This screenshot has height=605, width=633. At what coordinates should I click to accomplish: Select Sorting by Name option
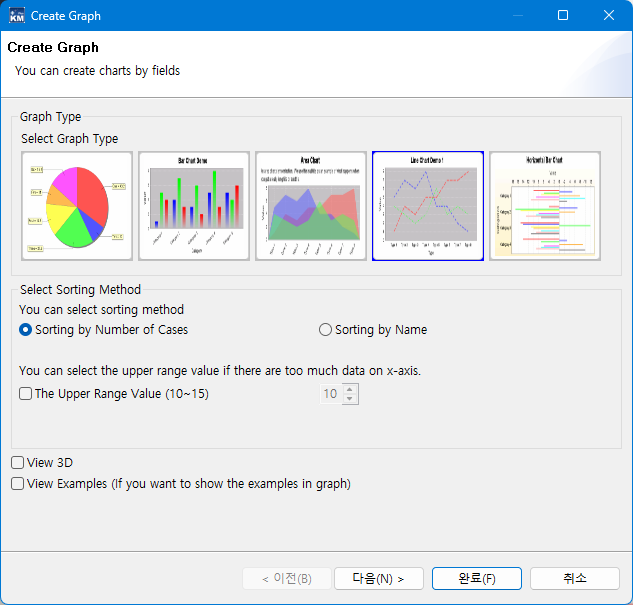tap(325, 330)
